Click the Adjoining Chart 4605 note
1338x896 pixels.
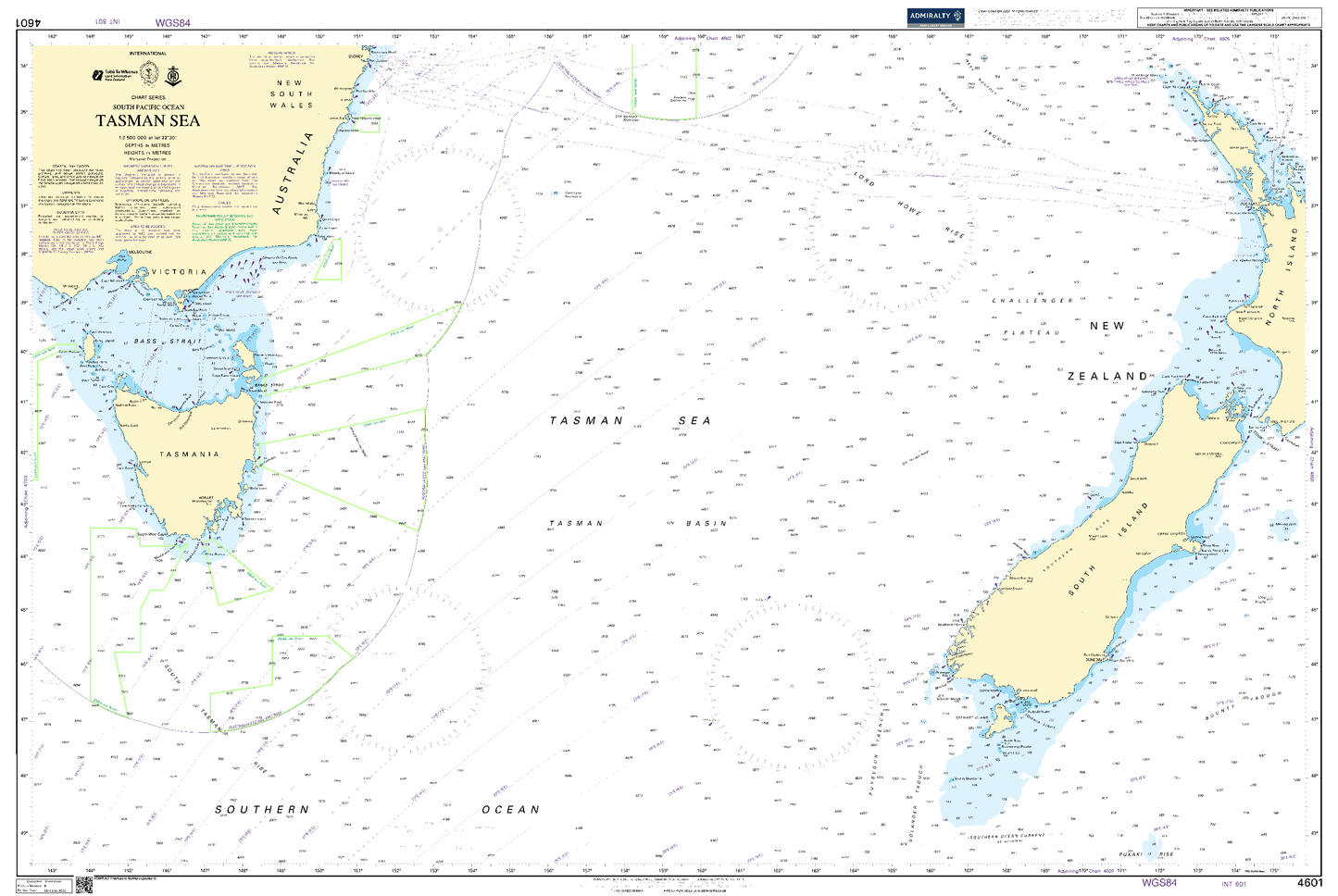coord(1201,39)
